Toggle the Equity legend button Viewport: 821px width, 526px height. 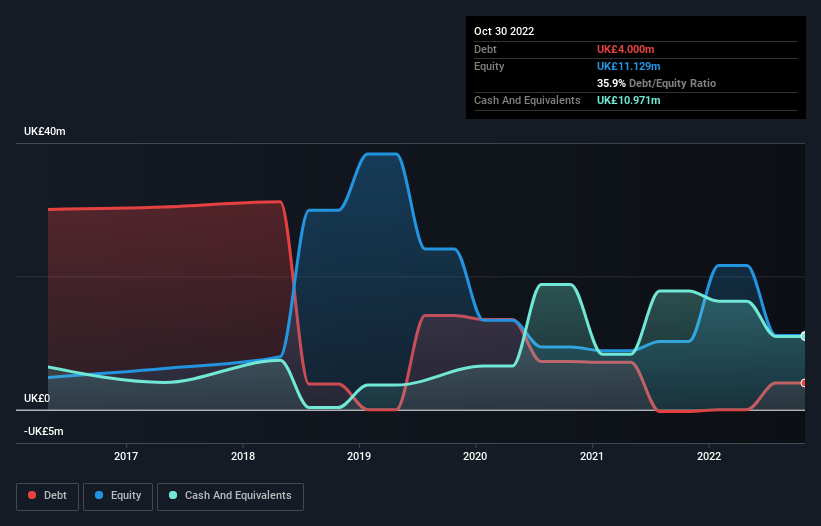click(x=118, y=496)
